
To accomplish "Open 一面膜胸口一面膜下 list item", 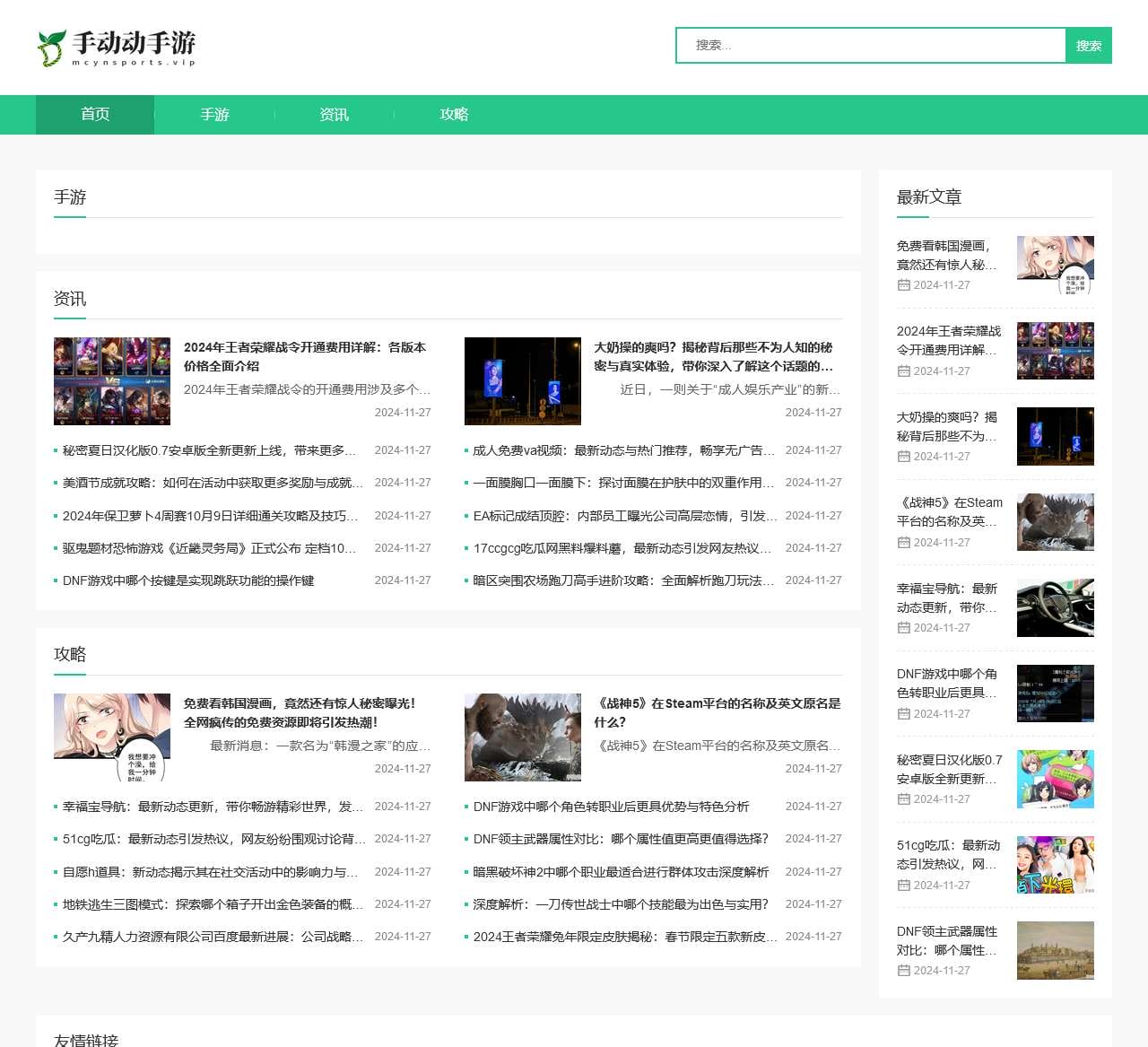I will tap(624, 483).
